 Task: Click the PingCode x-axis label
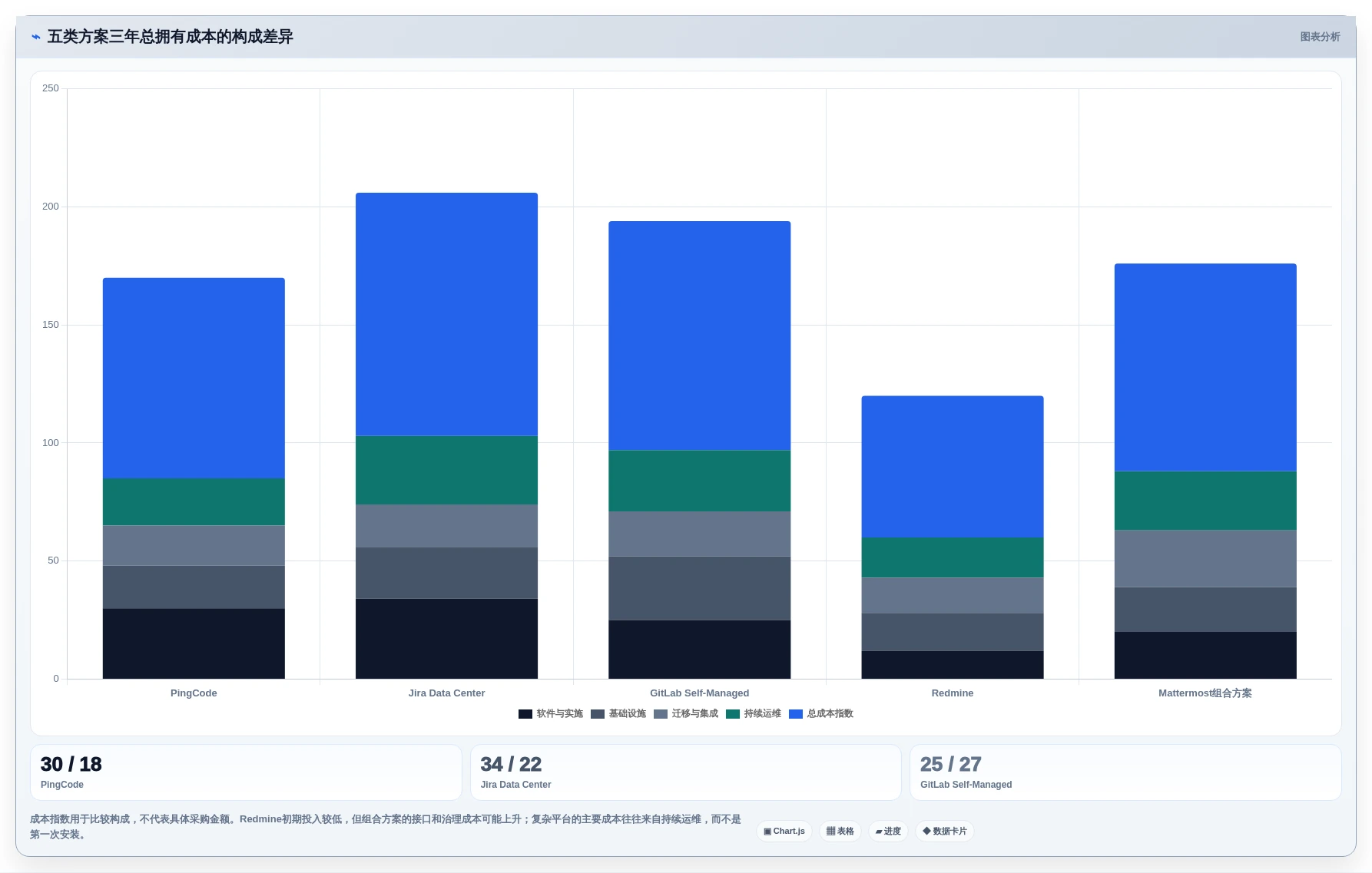tap(194, 693)
